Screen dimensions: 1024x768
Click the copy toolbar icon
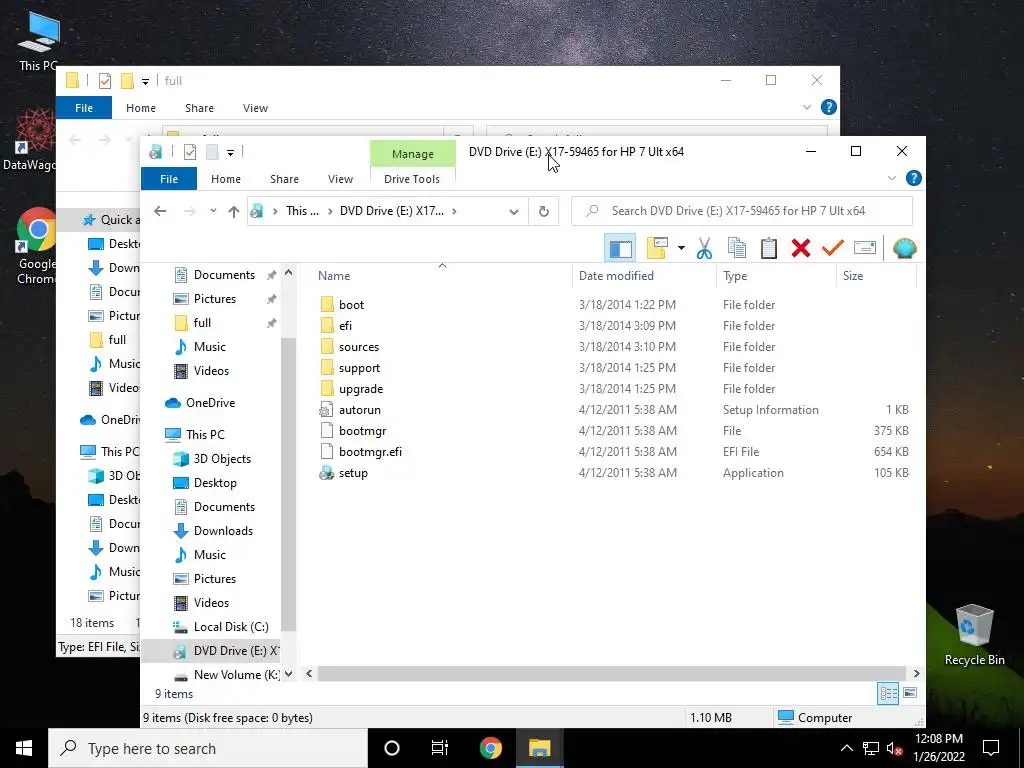[x=737, y=248]
